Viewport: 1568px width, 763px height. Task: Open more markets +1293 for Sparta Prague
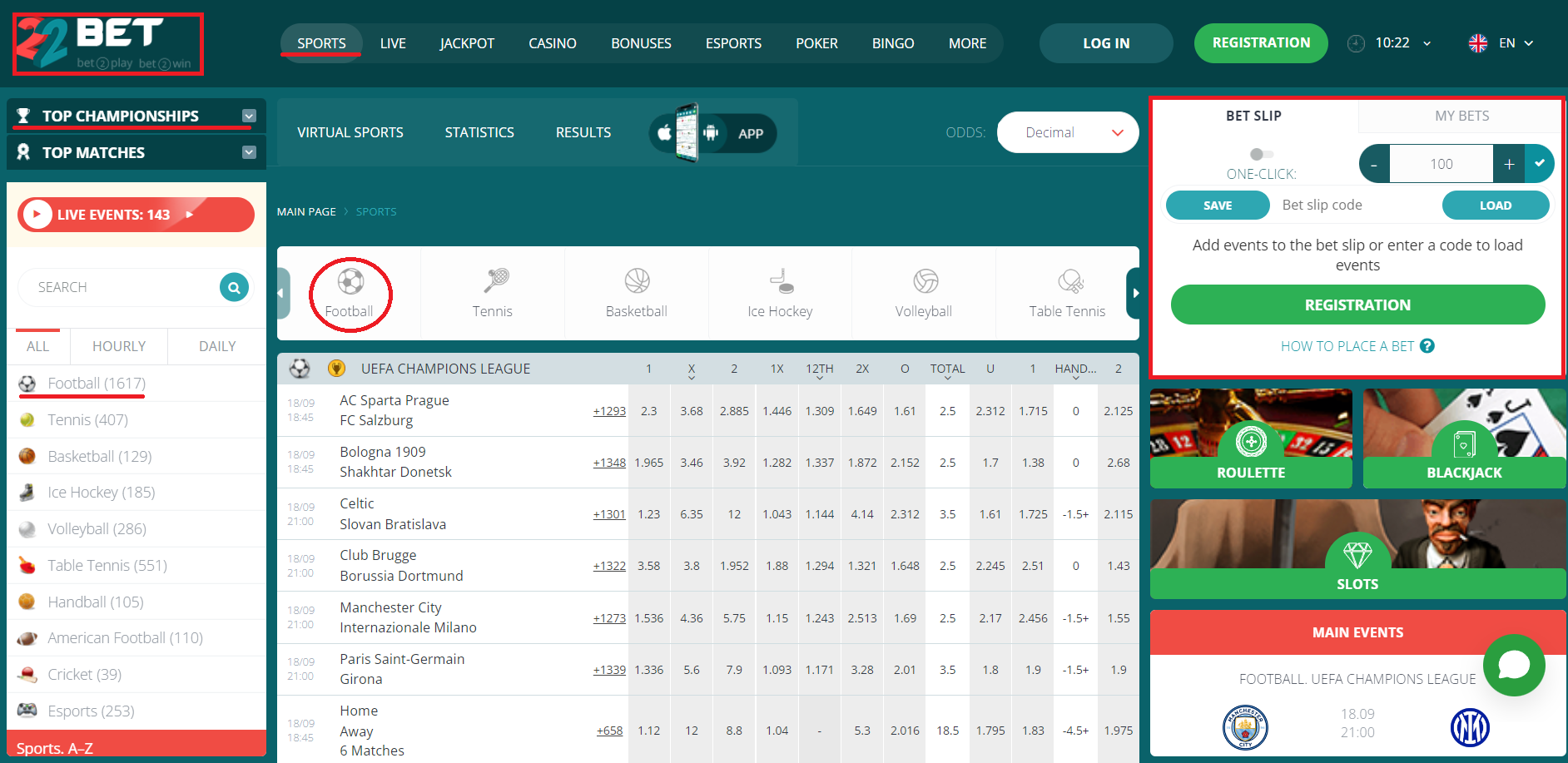click(x=609, y=411)
